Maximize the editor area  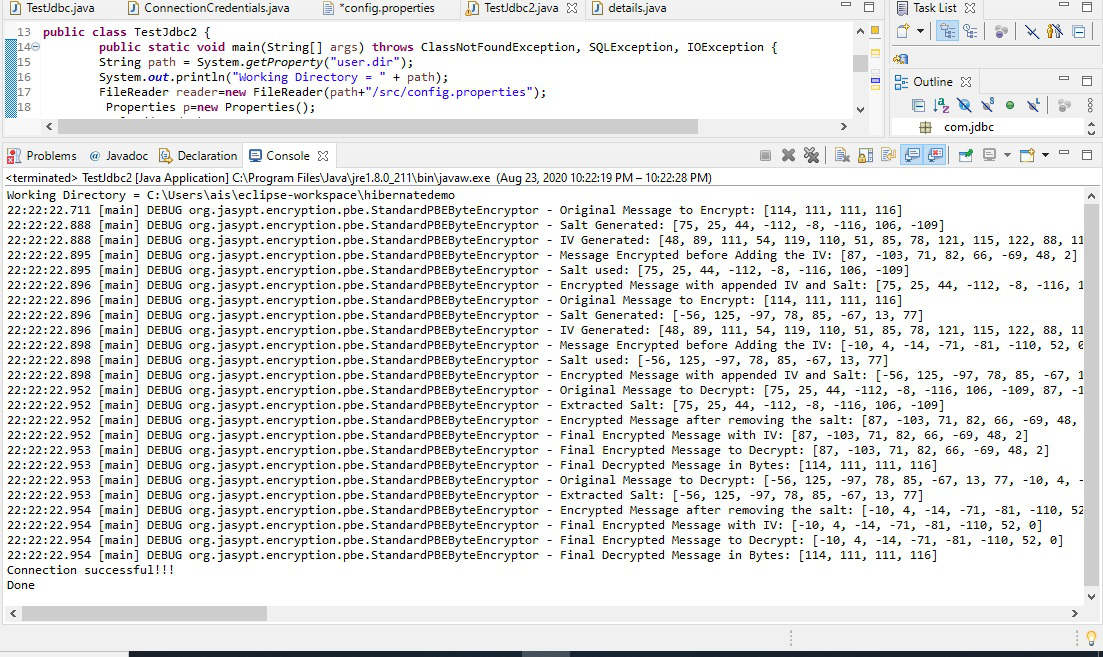coord(869,8)
